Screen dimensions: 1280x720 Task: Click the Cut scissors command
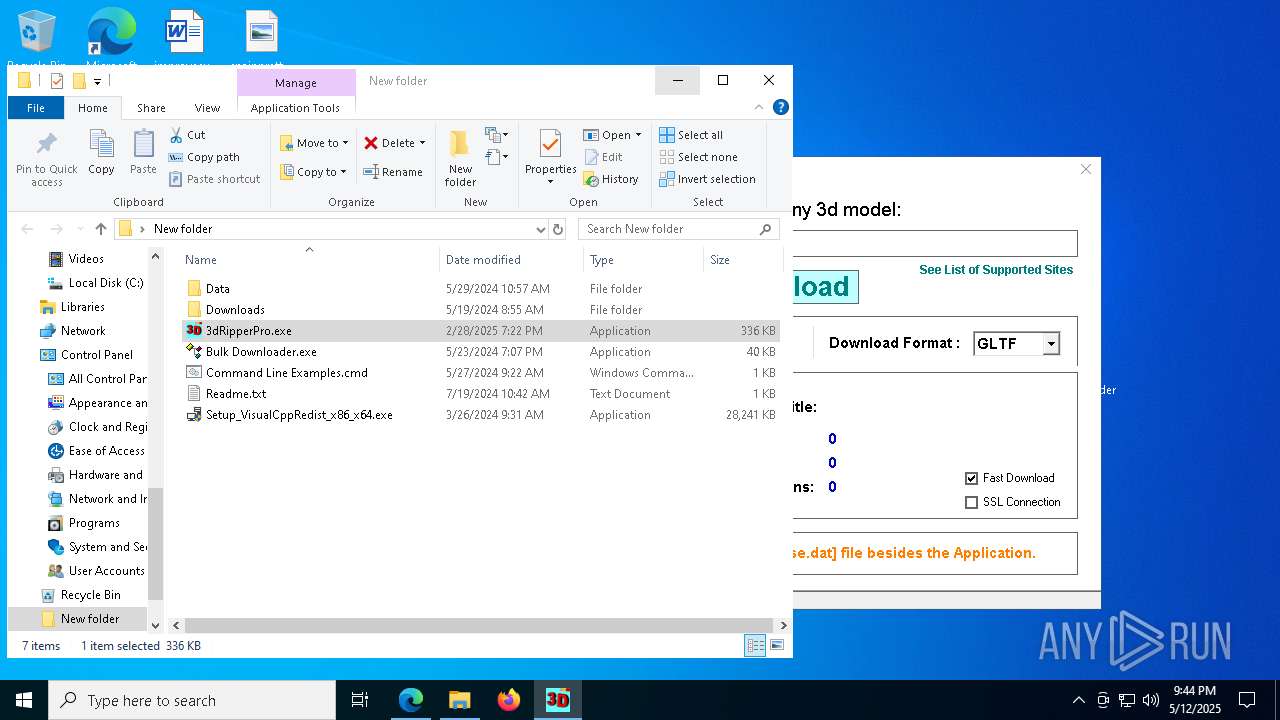(x=187, y=135)
